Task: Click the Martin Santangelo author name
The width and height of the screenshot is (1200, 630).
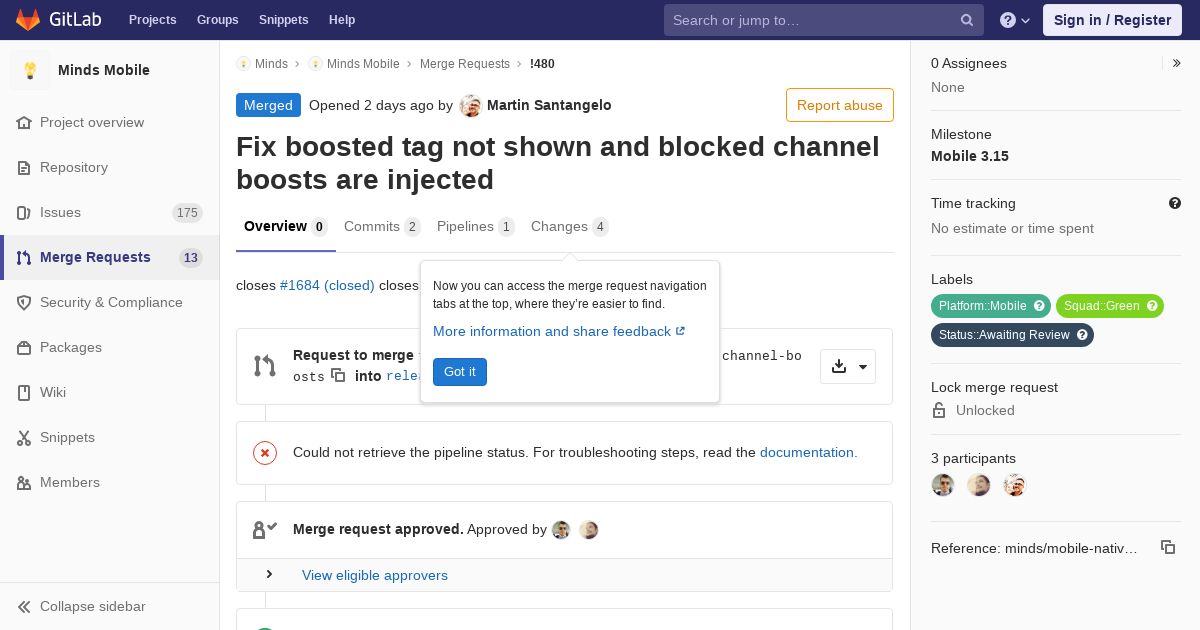Action: point(549,105)
